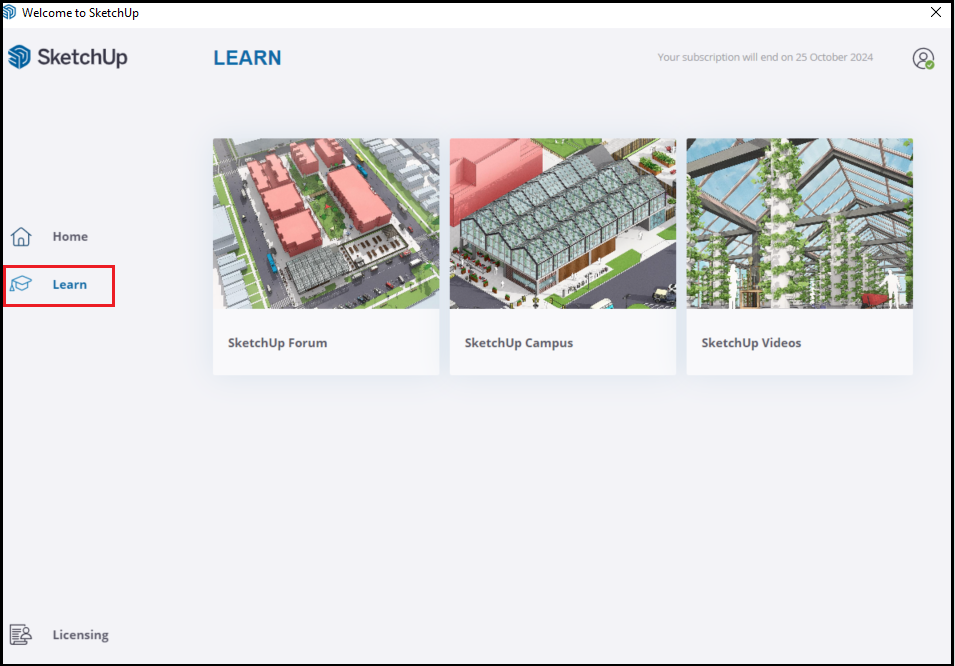Click the green check badge on the avatar
This screenshot has height=666, width=955.
click(x=931, y=66)
